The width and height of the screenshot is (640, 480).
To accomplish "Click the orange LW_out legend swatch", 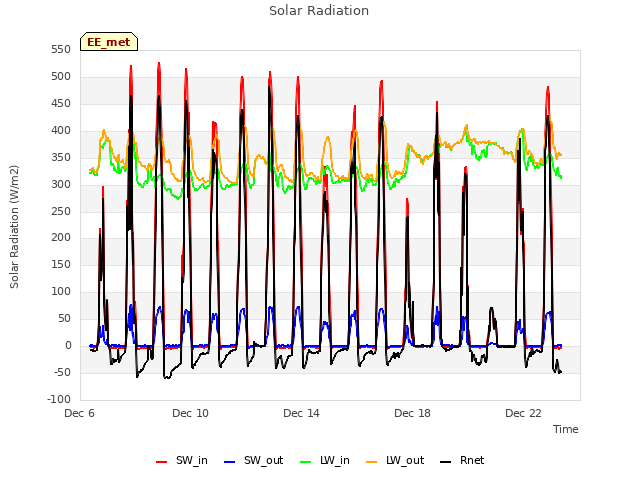I will (x=372, y=462).
